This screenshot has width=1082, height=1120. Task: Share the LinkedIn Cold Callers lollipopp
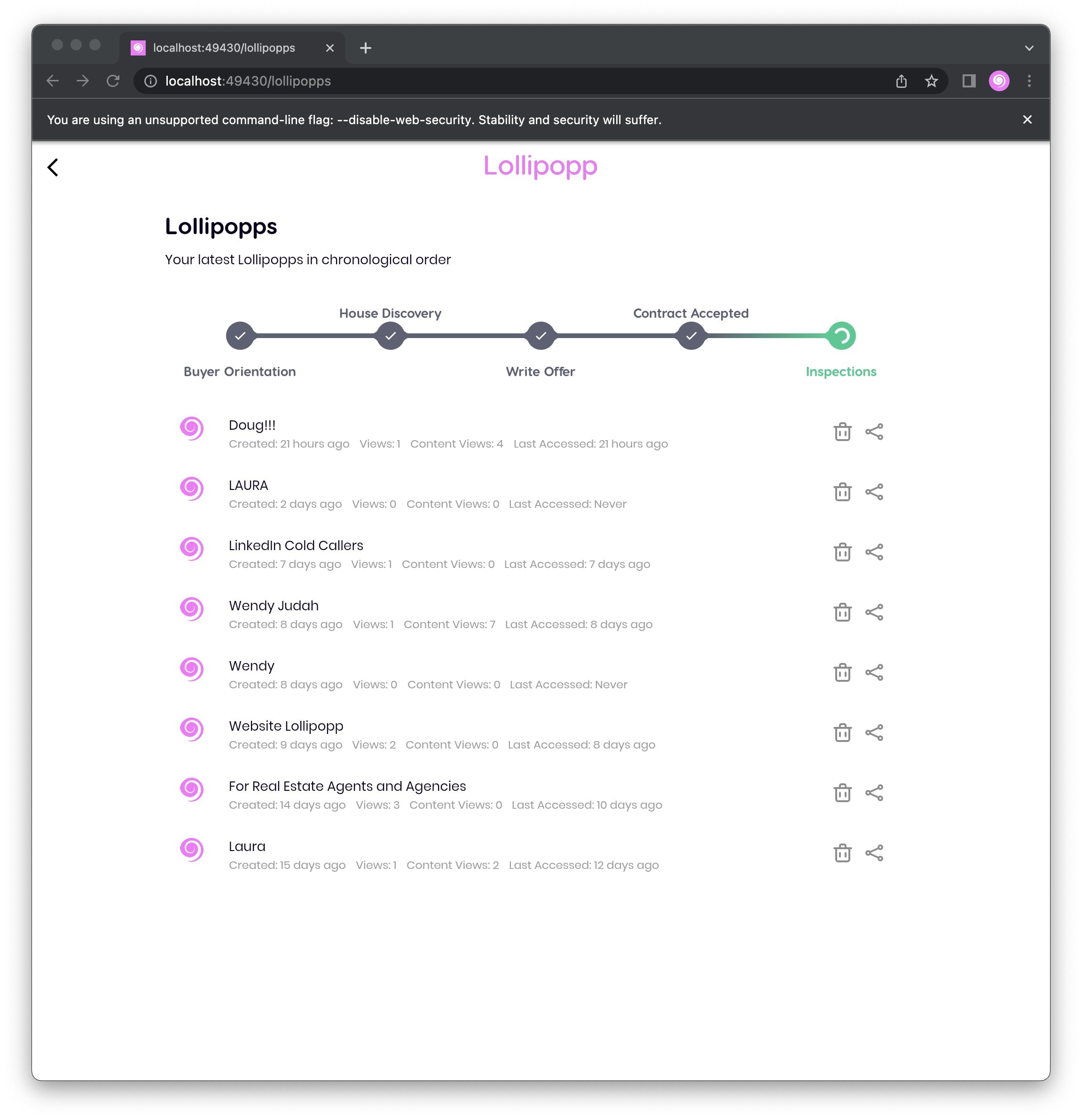(x=874, y=552)
